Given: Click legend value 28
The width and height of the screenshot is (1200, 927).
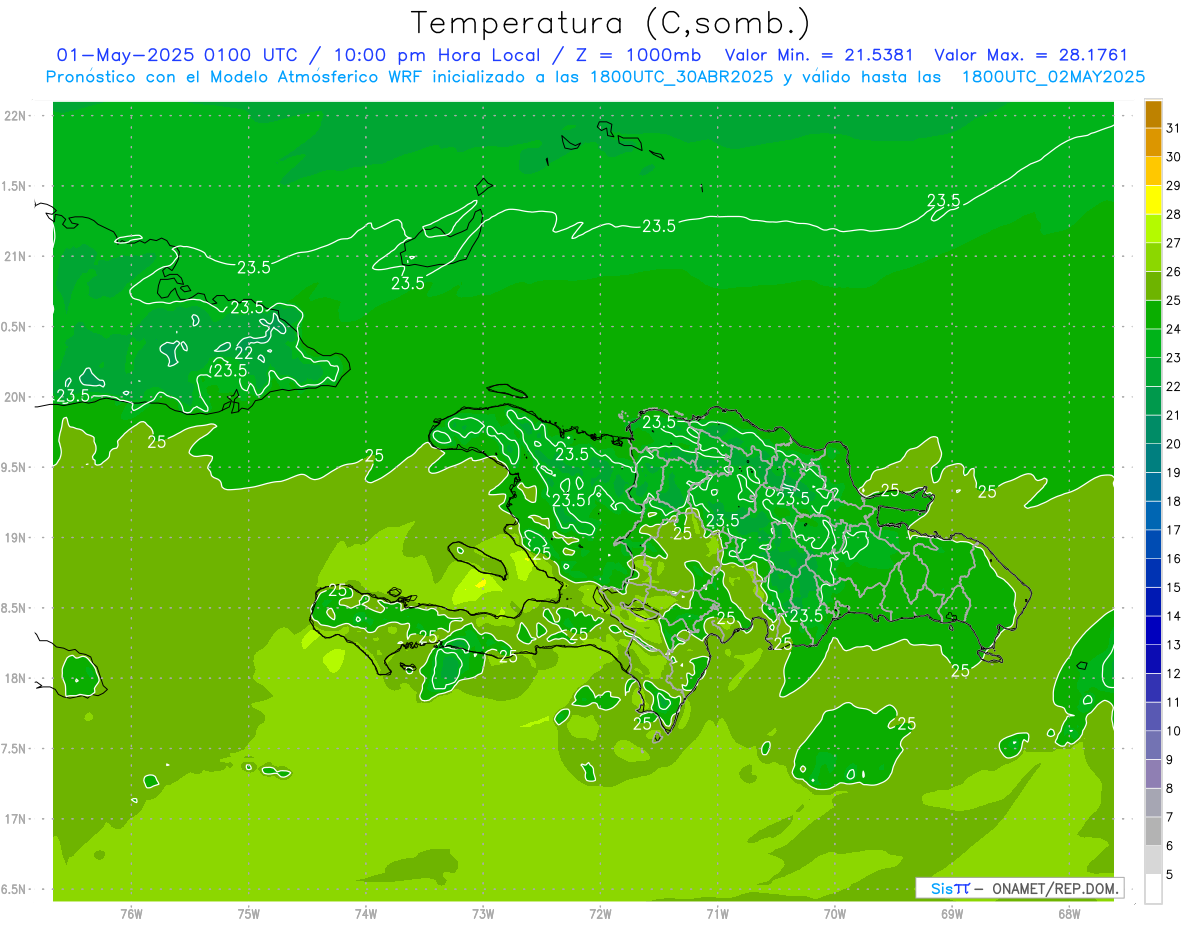Looking at the screenshot, I should [1173, 214].
